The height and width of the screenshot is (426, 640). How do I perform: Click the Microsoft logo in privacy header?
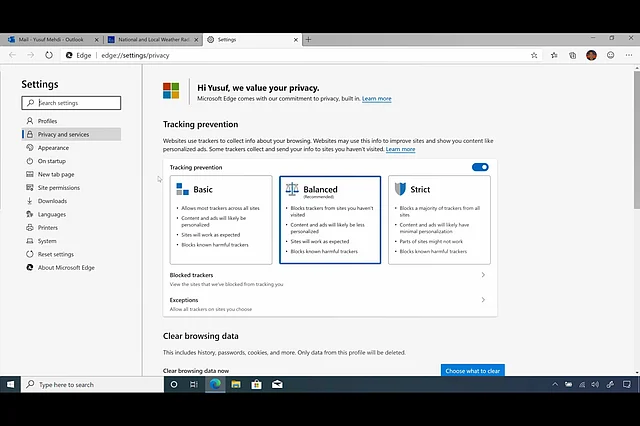coord(171,91)
